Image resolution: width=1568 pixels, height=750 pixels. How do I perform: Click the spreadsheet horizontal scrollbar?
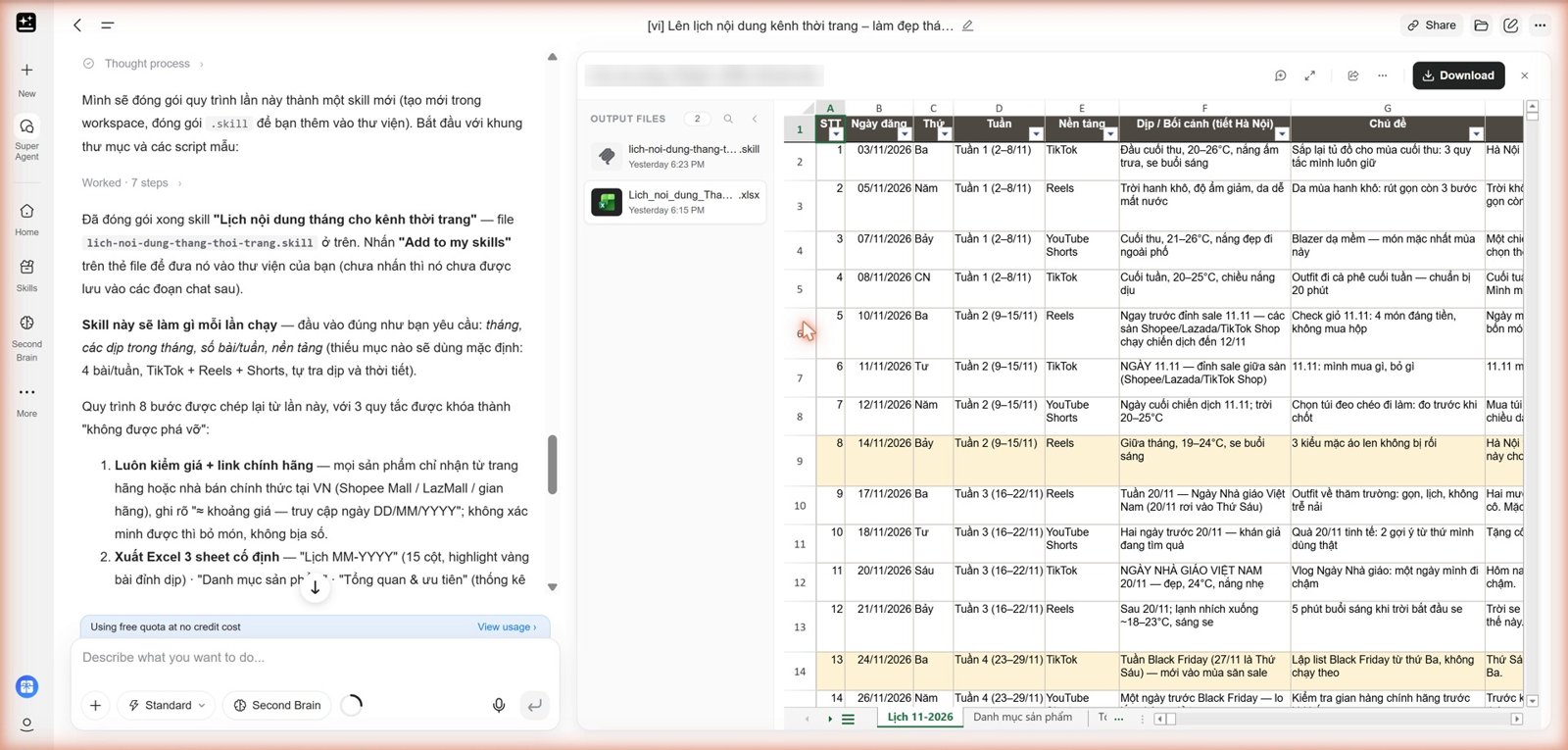coord(1339,719)
